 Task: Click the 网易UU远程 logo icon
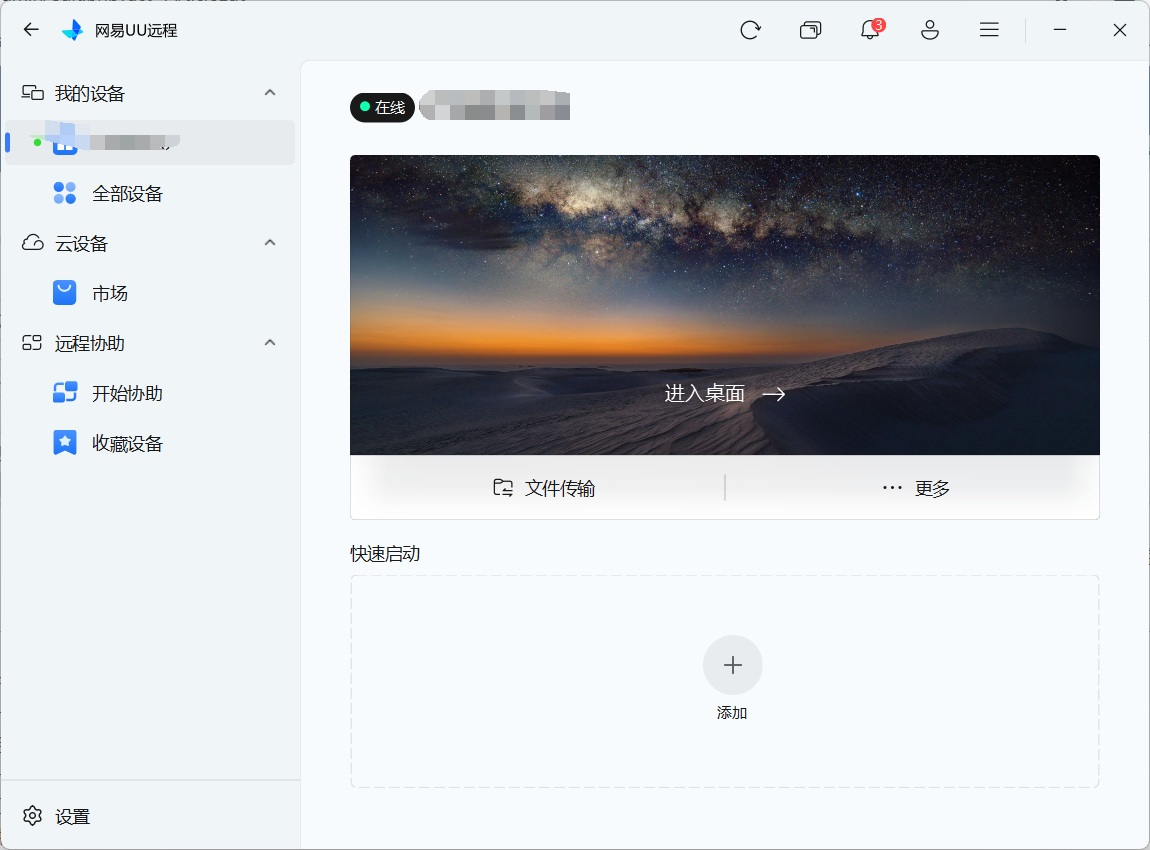[73, 30]
